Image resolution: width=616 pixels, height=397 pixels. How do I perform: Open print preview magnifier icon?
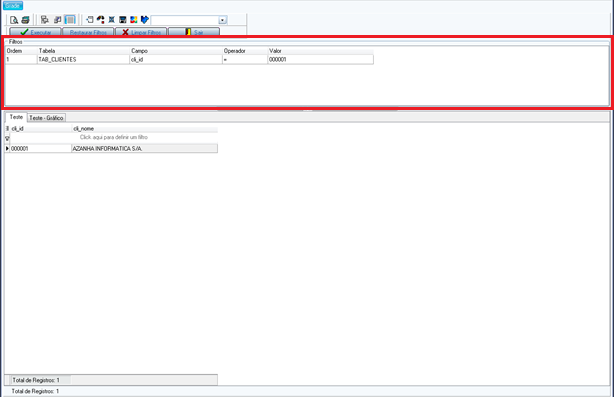(14, 20)
